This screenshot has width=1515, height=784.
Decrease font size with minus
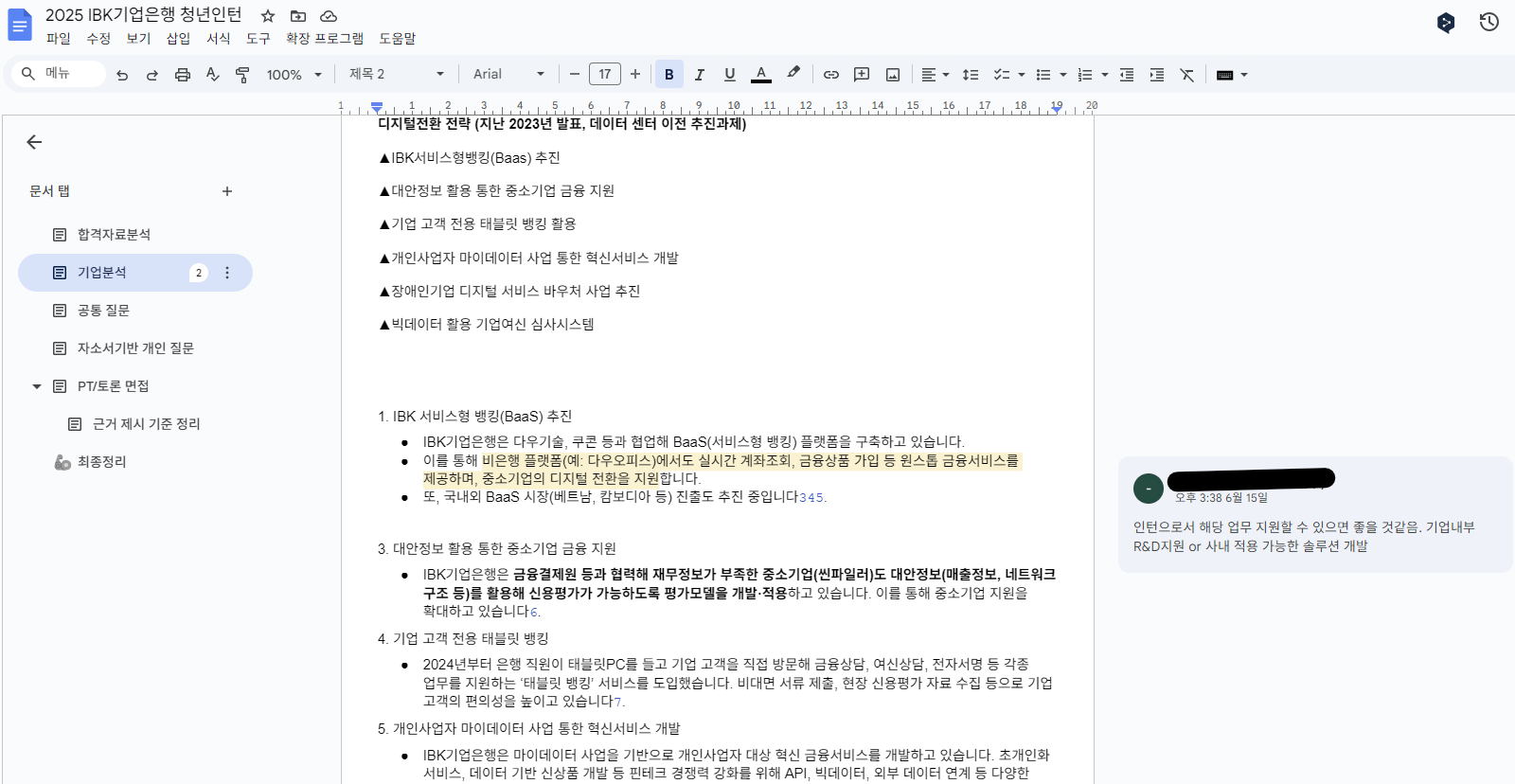[x=574, y=74]
